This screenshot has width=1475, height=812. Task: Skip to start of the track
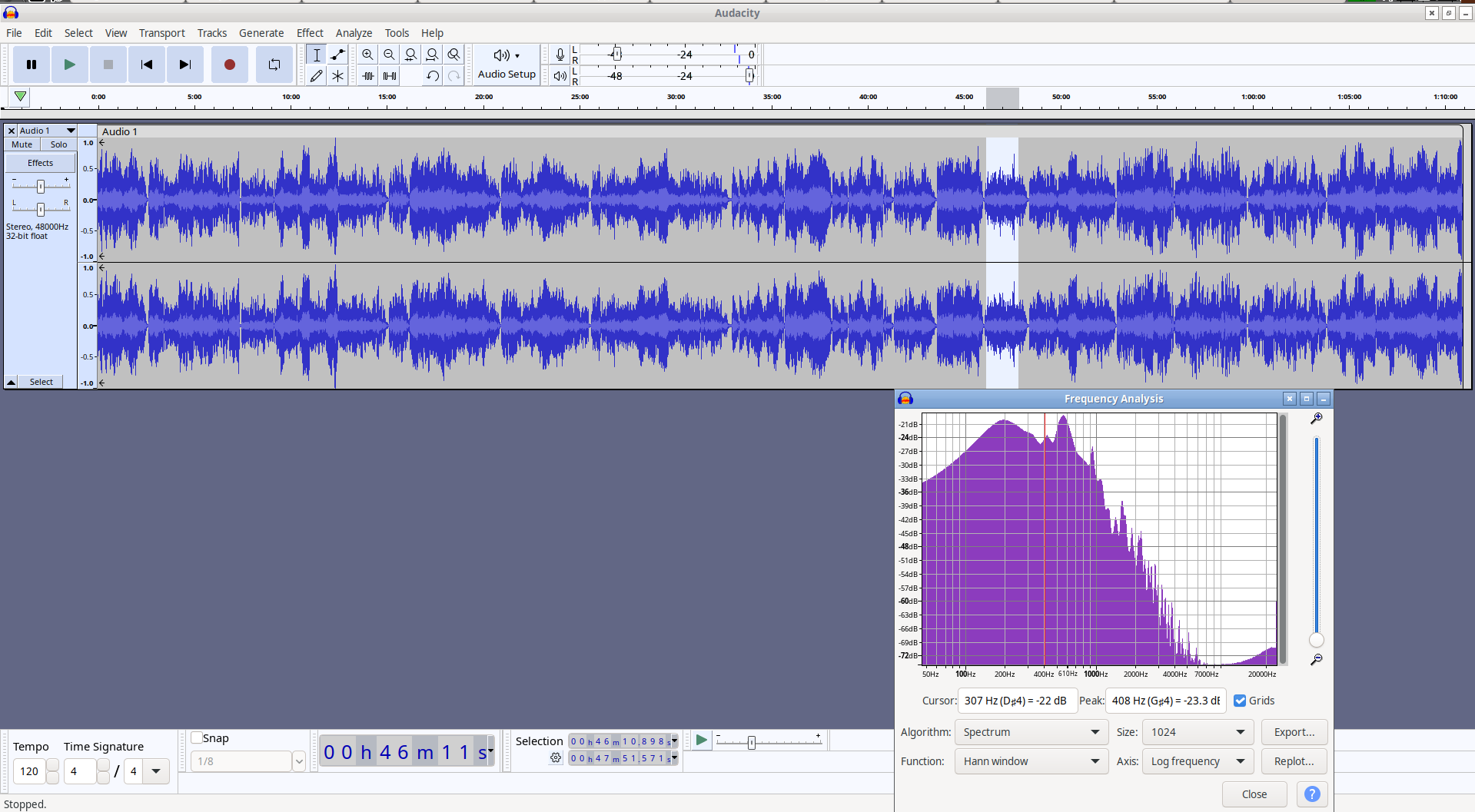click(147, 65)
